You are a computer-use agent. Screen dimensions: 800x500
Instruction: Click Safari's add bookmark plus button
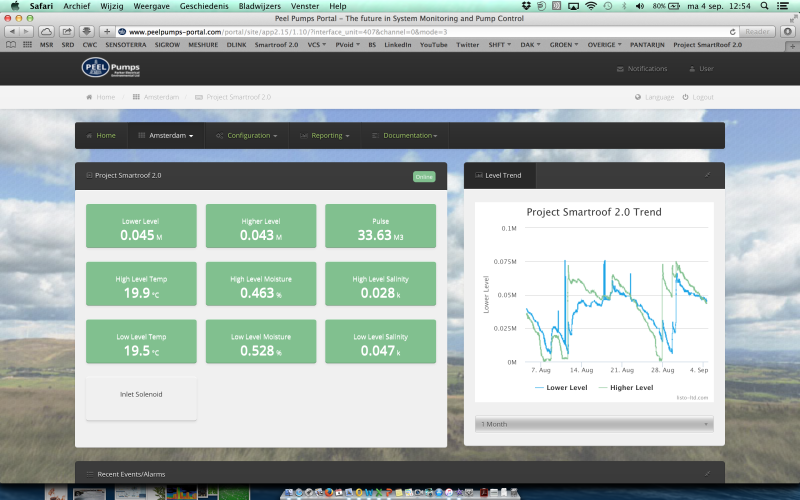(107, 31)
